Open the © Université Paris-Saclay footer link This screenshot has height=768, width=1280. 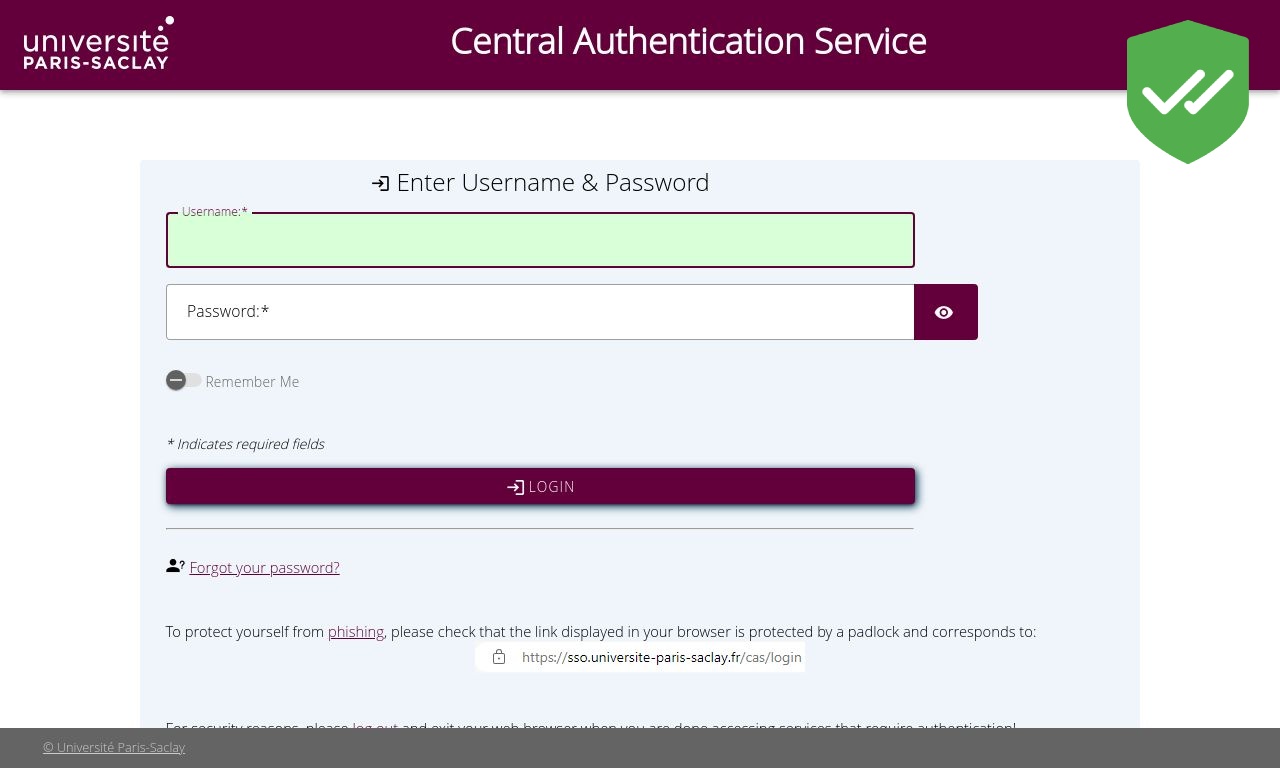pos(114,747)
